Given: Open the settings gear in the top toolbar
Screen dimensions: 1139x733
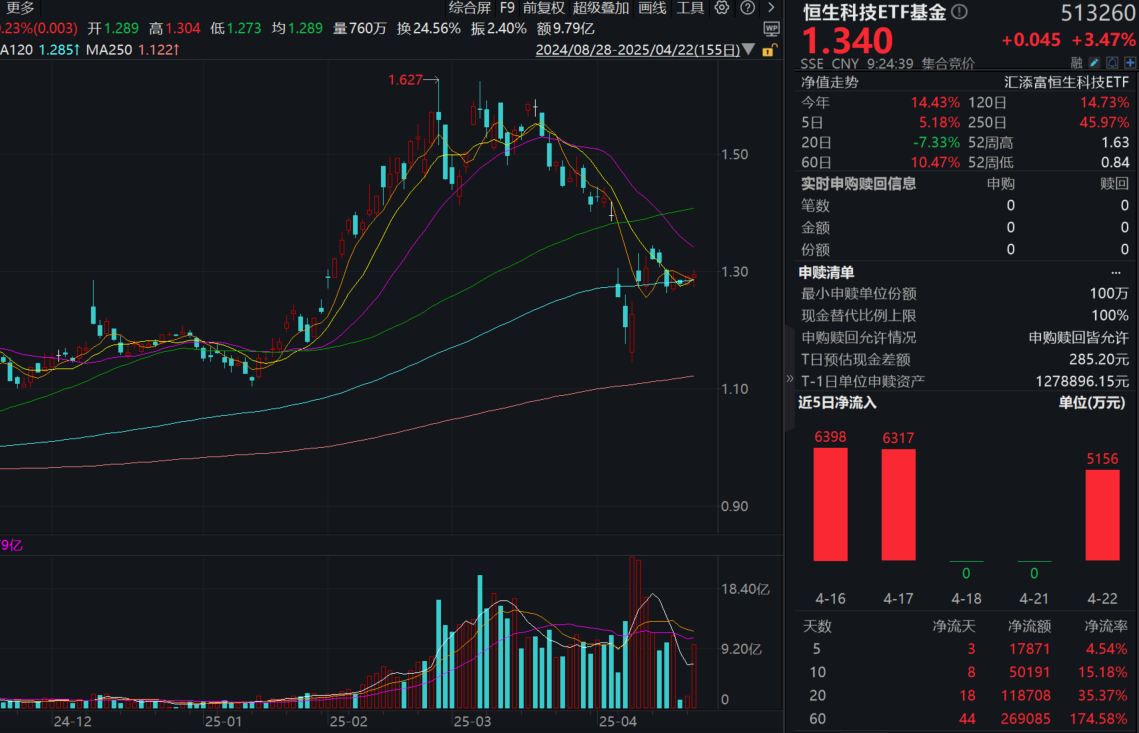Looking at the screenshot, I should [722, 9].
